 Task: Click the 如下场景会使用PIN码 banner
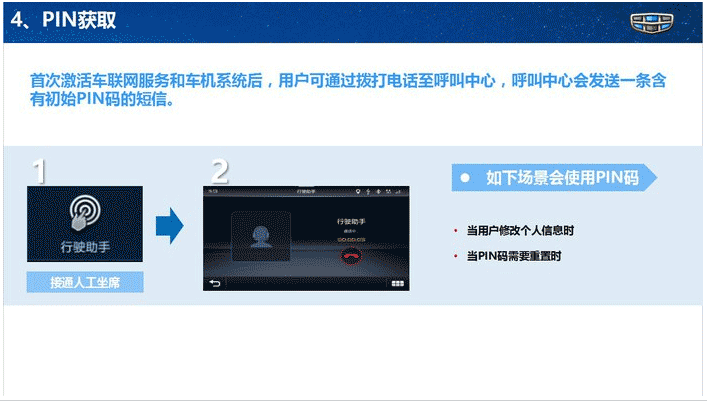[x=554, y=178]
